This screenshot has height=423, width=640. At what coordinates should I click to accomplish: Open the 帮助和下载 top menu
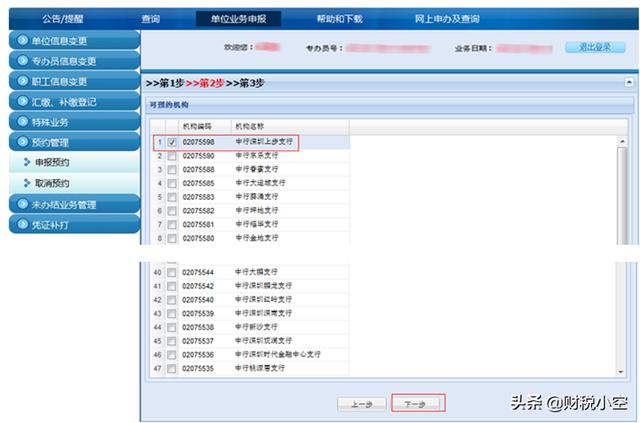(340, 19)
